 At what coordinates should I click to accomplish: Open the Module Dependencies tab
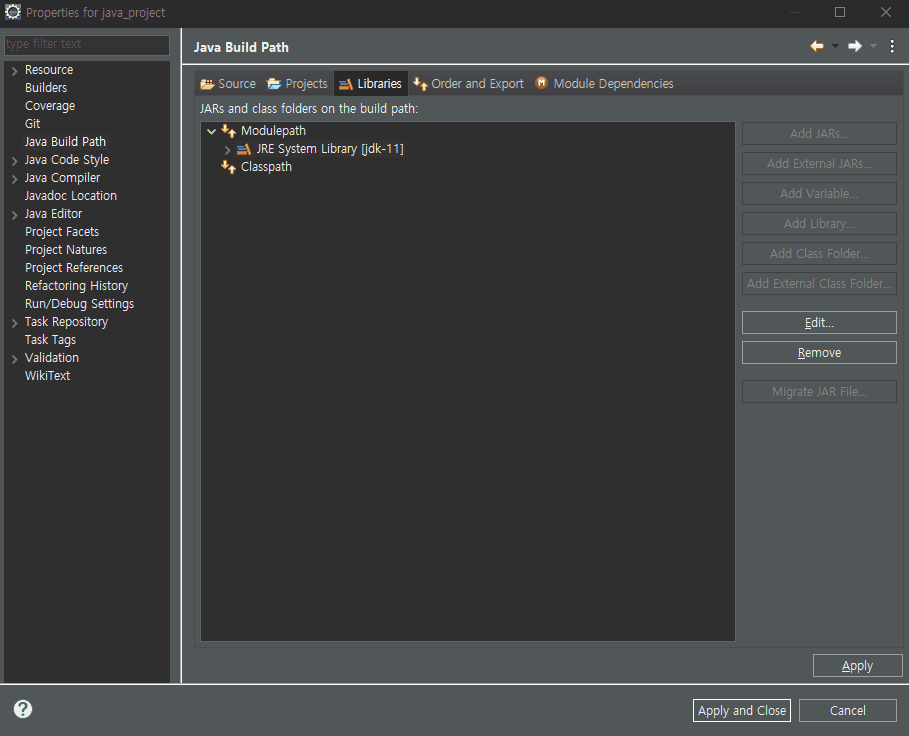pos(605,83)
